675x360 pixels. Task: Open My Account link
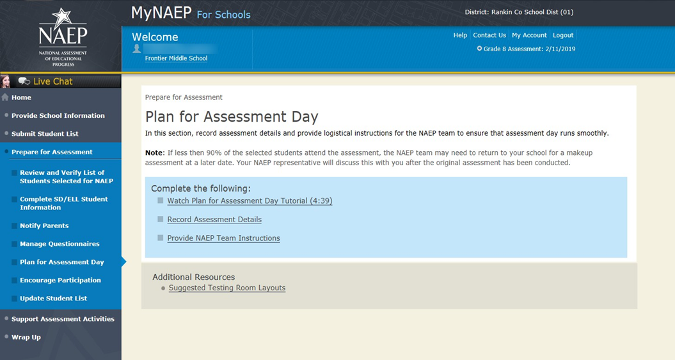529,35
